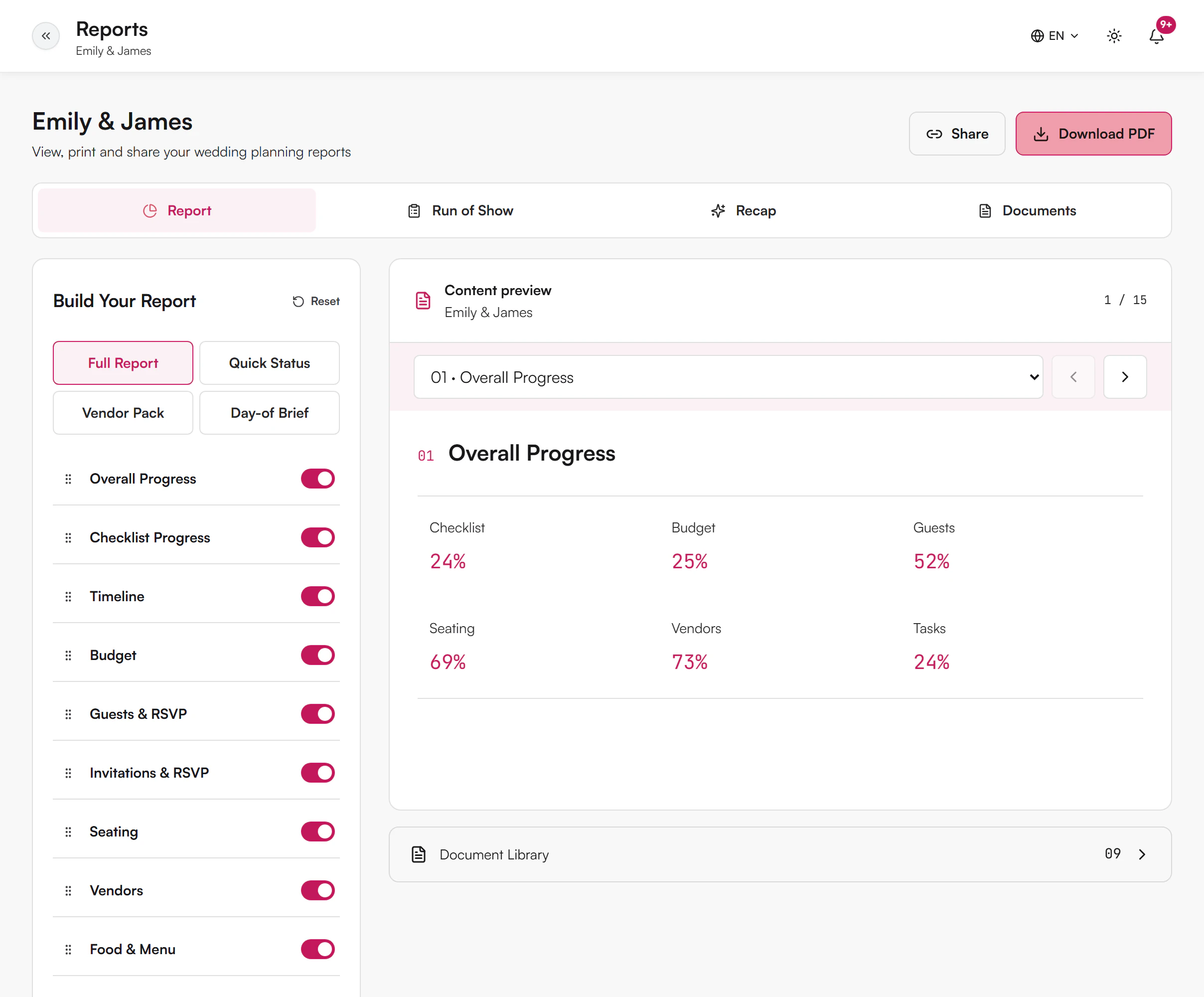Turn off the Budget toggle
Viewport: 1204px width, 997px height.
click(x=317, y=655)
